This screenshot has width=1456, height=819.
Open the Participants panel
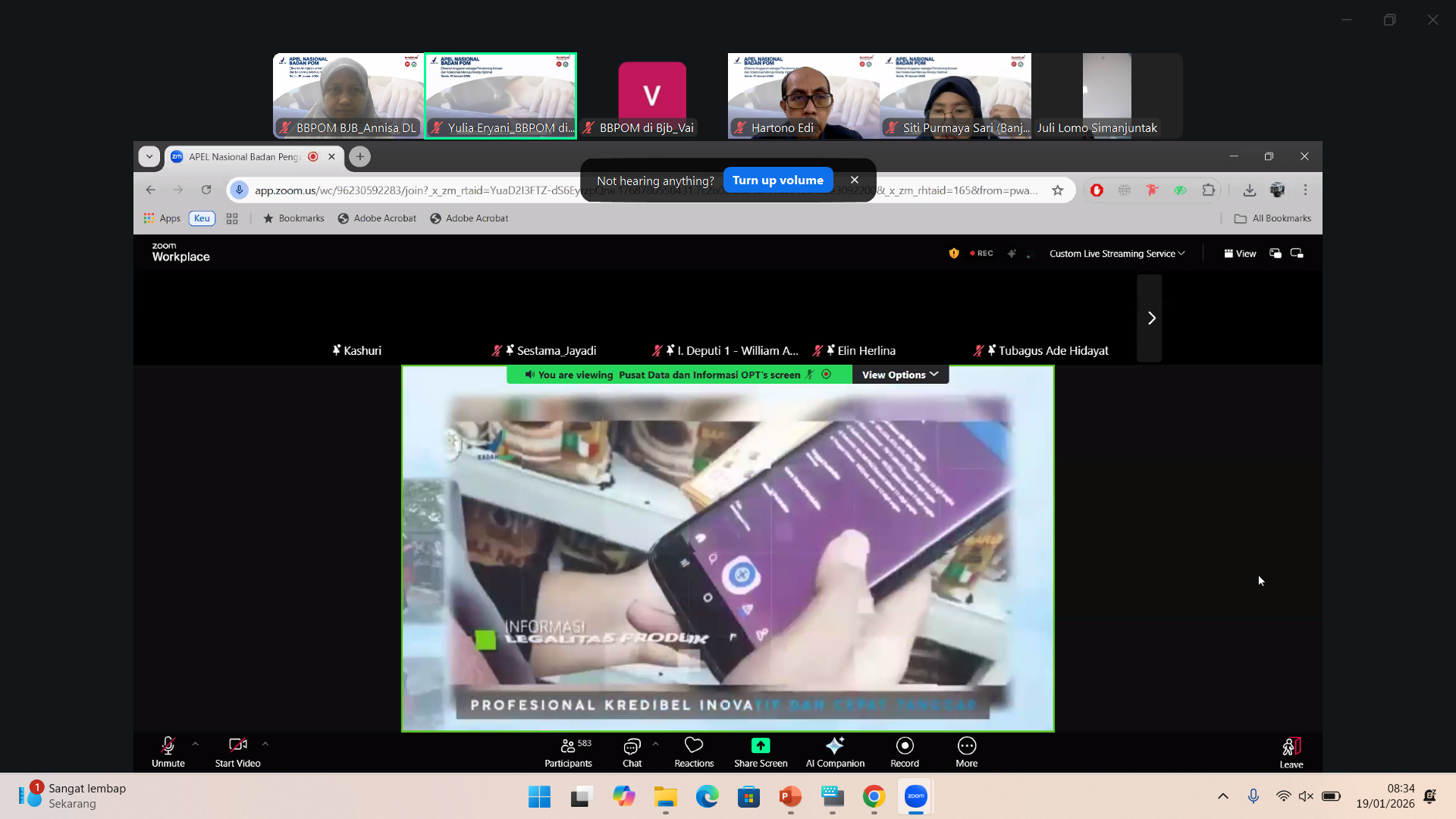(568, 752)
